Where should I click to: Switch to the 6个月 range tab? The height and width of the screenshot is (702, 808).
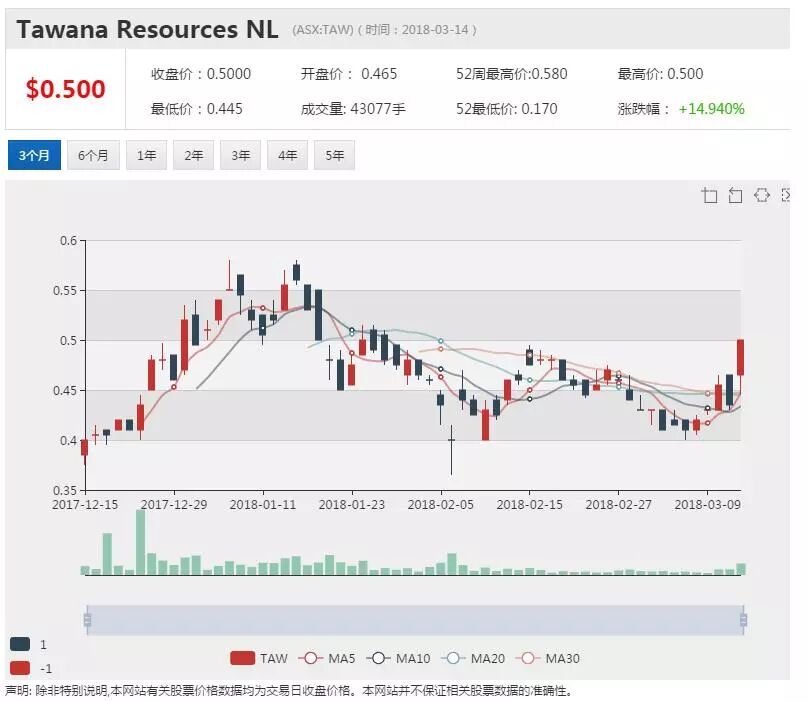coord(93,155)
